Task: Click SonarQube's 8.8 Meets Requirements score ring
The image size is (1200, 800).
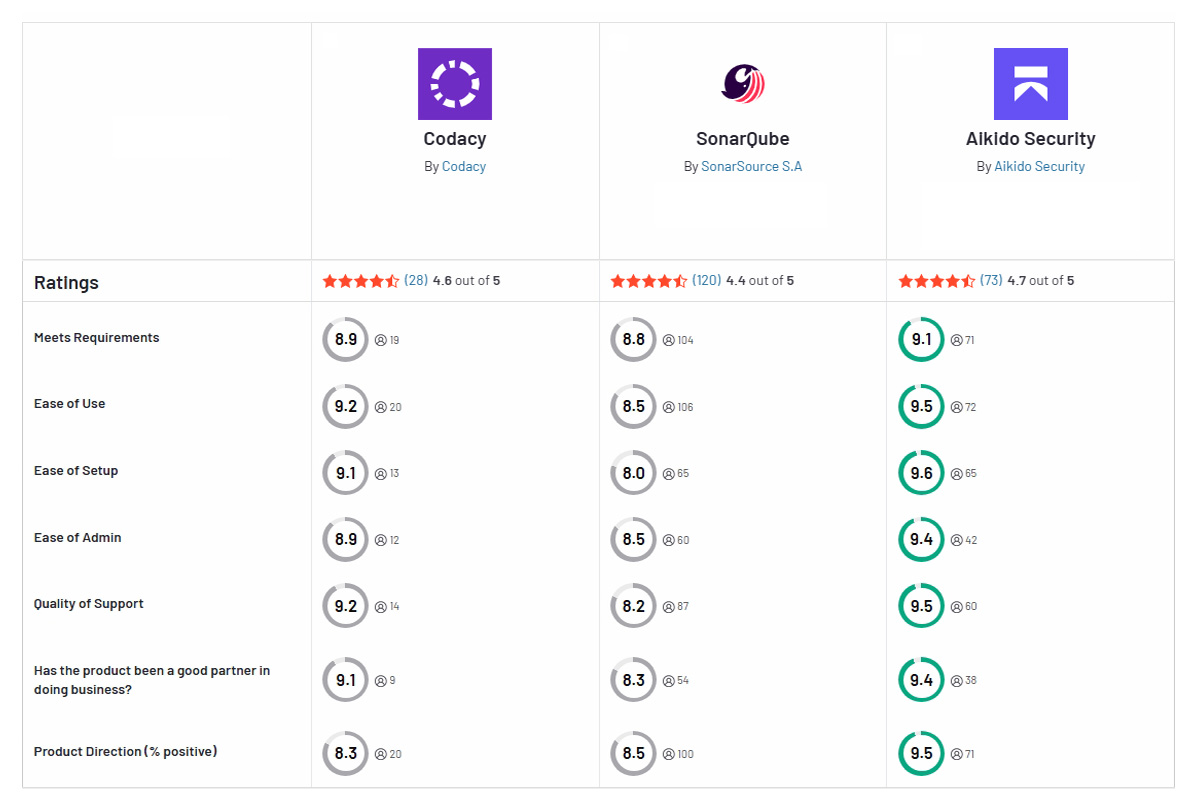Action: click(x=634, y=340)
